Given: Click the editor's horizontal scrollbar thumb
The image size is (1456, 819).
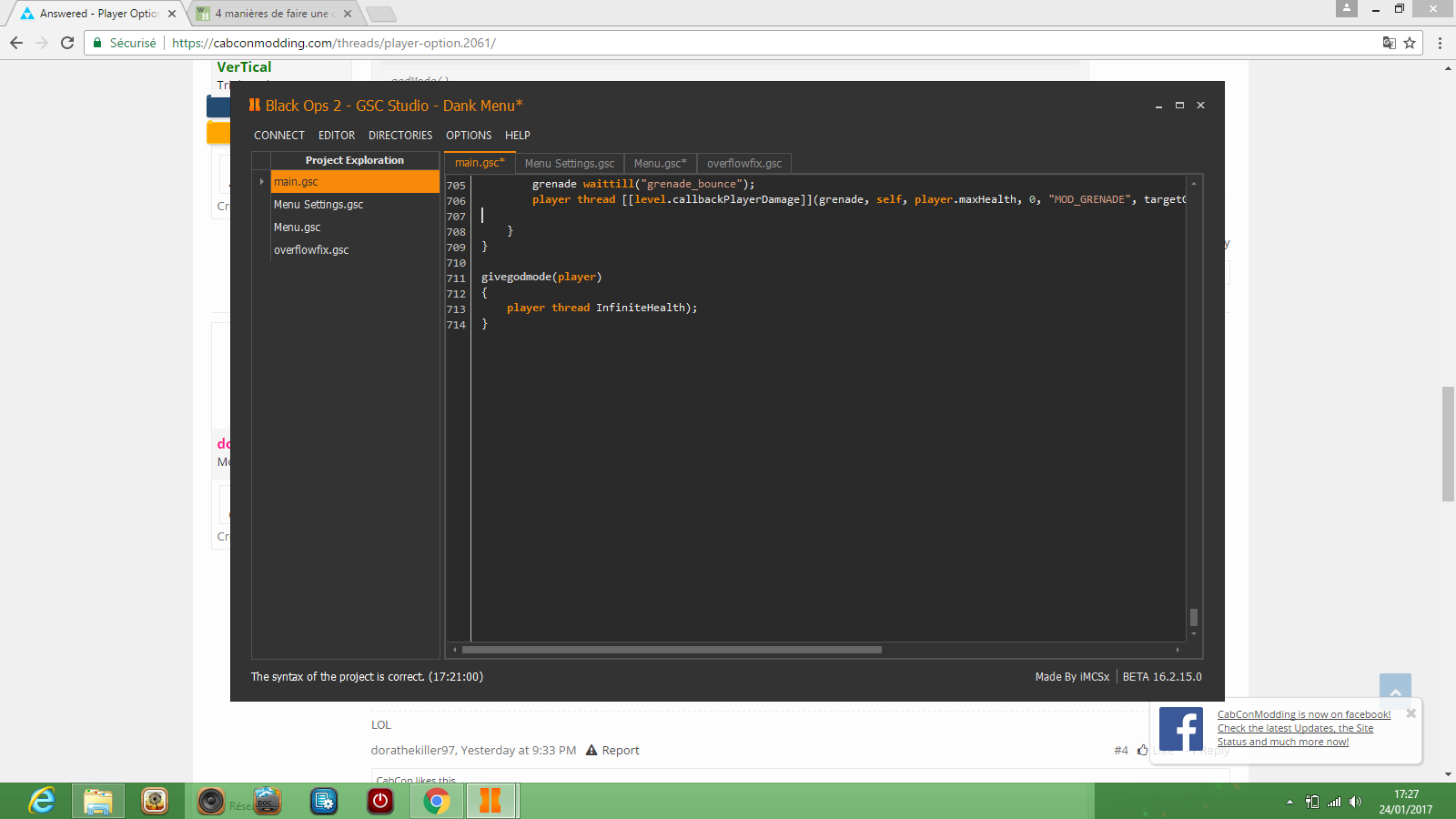Looking at the screenshot, I should [672, 650].
